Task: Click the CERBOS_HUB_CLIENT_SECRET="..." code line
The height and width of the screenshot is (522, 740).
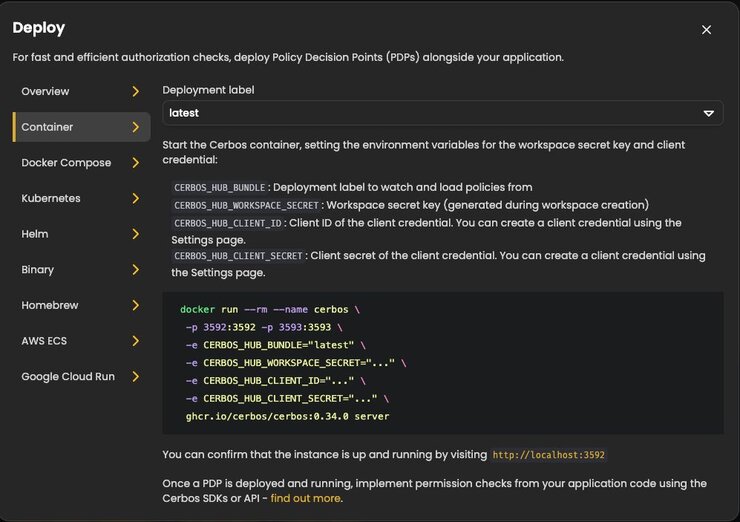Action: pyautogui.click(x=287, y=398)
